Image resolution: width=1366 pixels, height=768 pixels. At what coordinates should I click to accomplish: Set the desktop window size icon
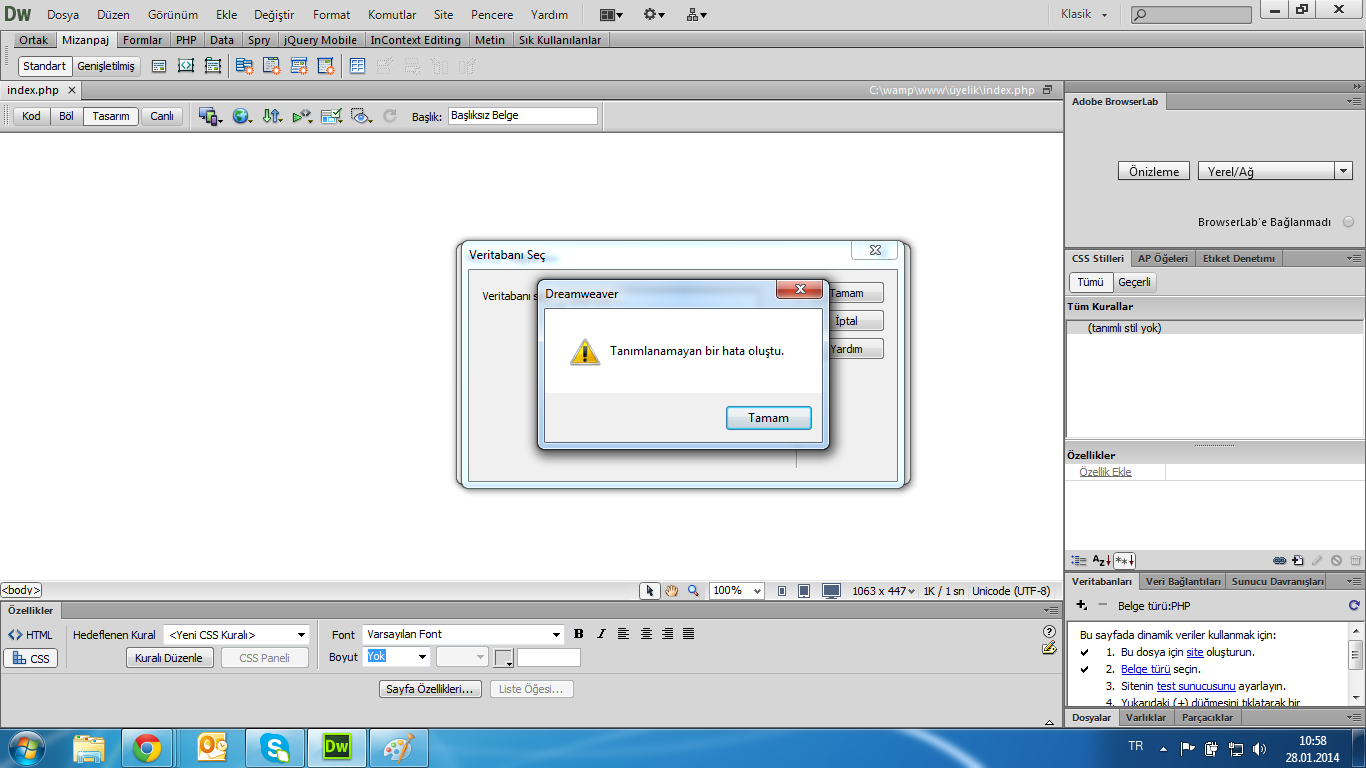831,591
